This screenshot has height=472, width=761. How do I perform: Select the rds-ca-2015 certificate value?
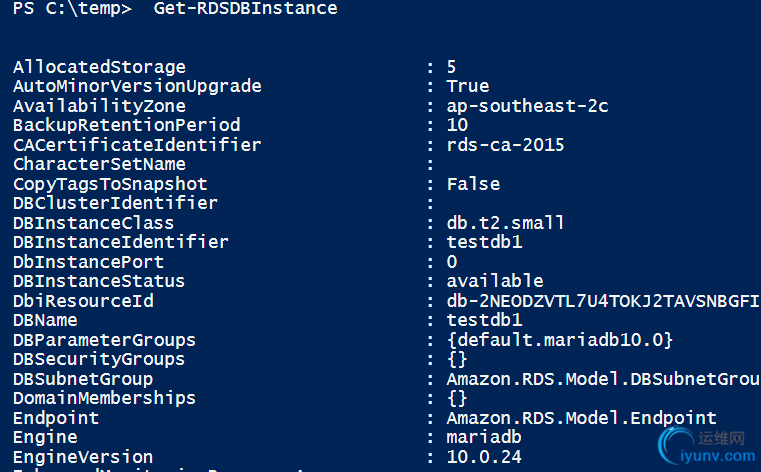[x=505, y=145]
